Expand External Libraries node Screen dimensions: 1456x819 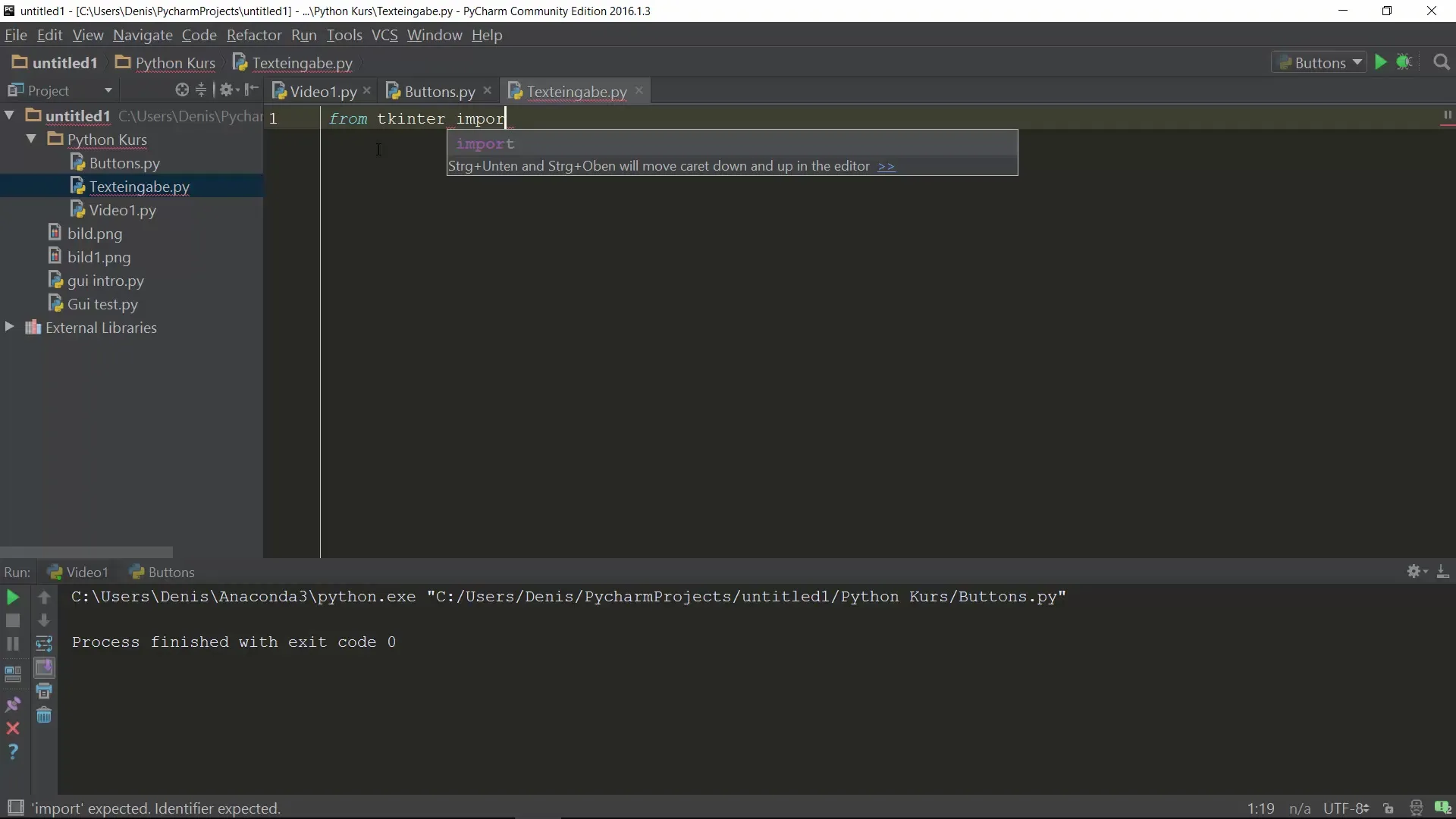click(10, 327)
